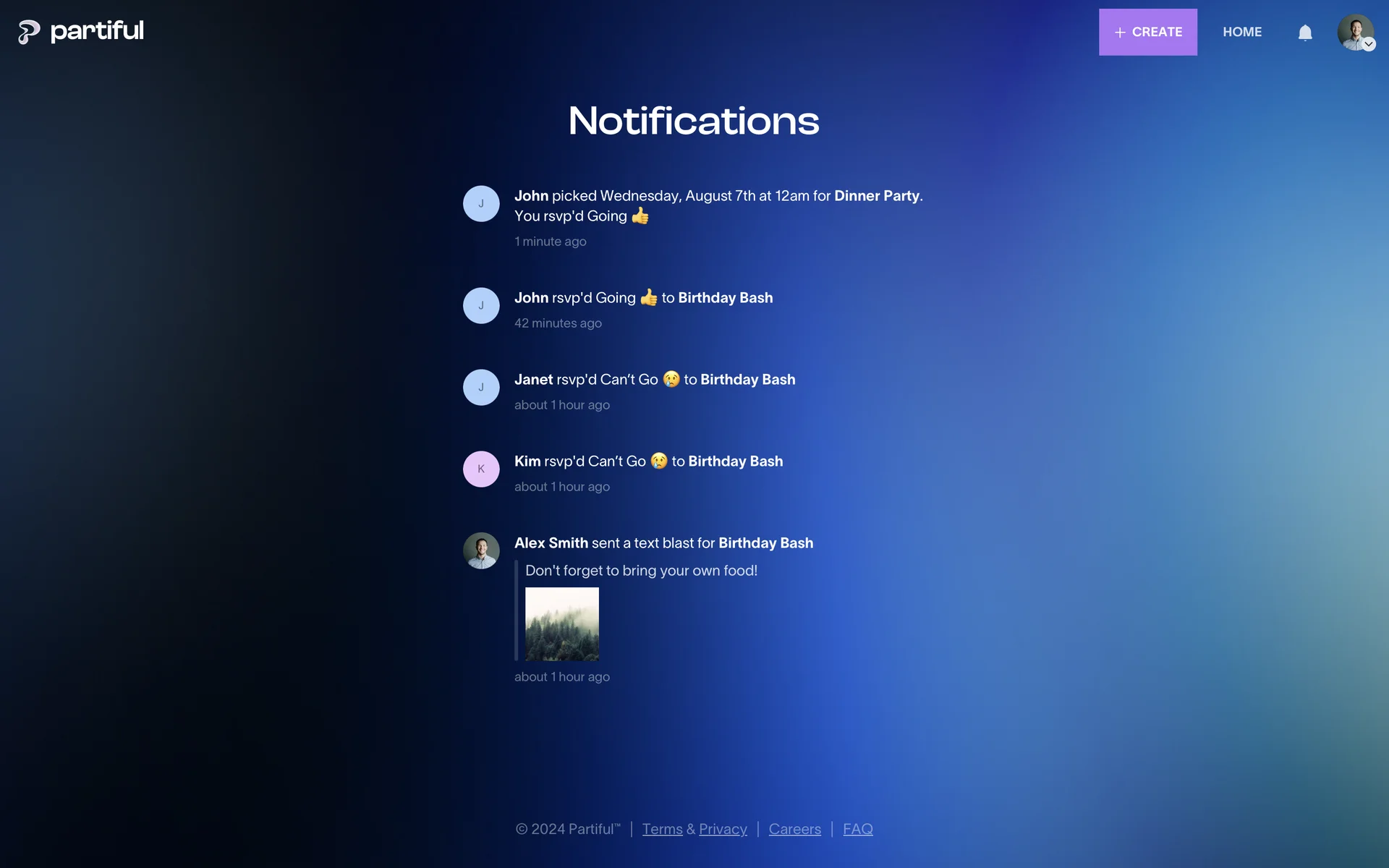The height and width of the screenshot is (868, 1389).
Task: Open the Careers footer link
Action: [x=794, y=829]
